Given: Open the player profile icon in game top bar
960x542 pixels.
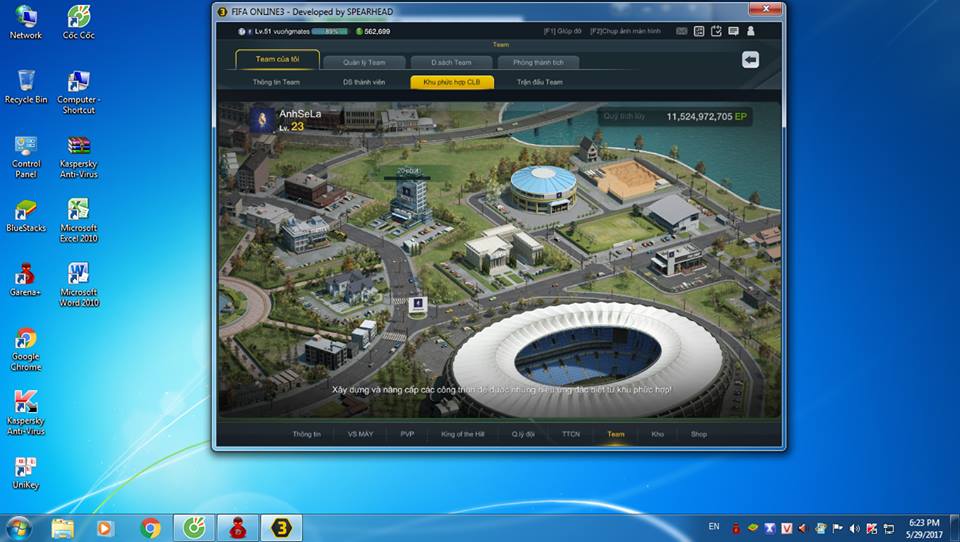Looking at the screenshot, I should click(x=751, y=31).
